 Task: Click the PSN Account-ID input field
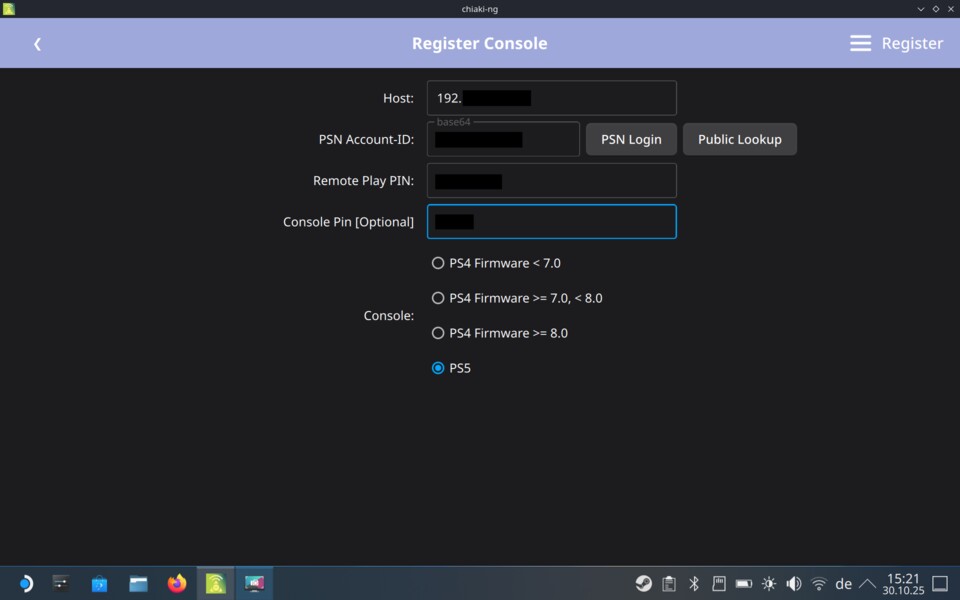click(x=503, y=140)
